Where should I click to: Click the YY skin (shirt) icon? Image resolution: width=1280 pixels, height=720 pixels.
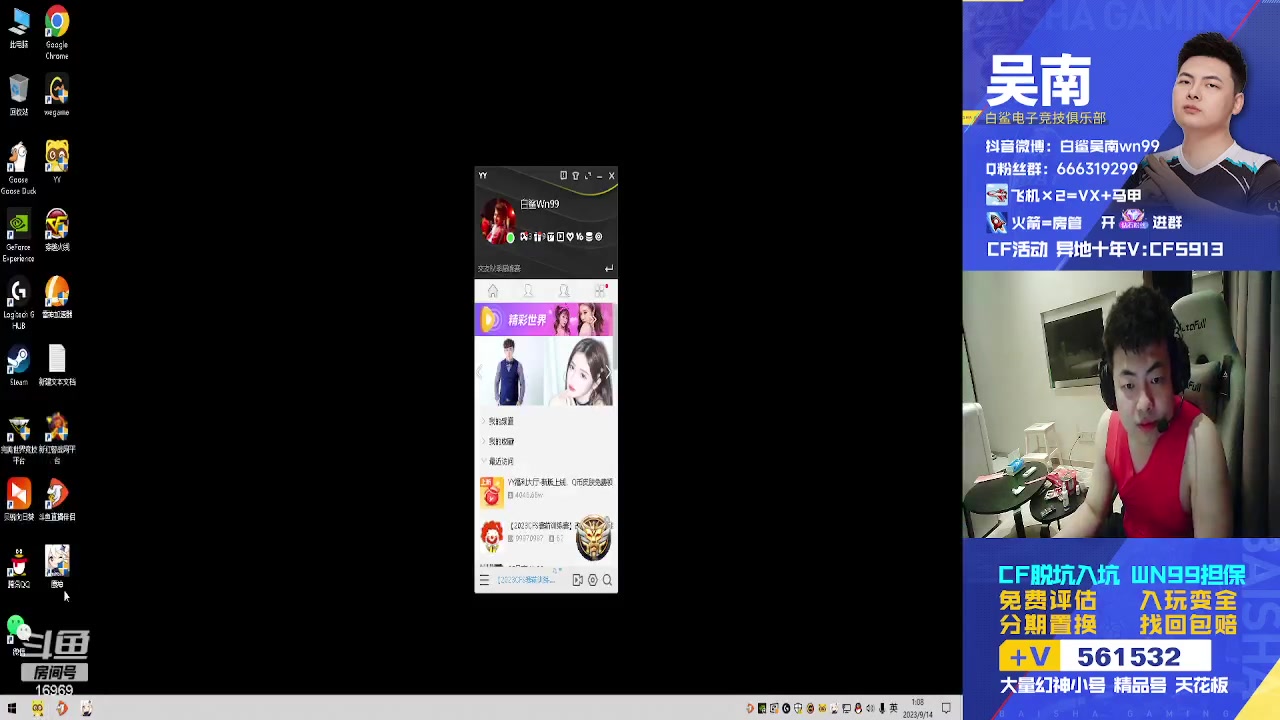coord(575,176)
